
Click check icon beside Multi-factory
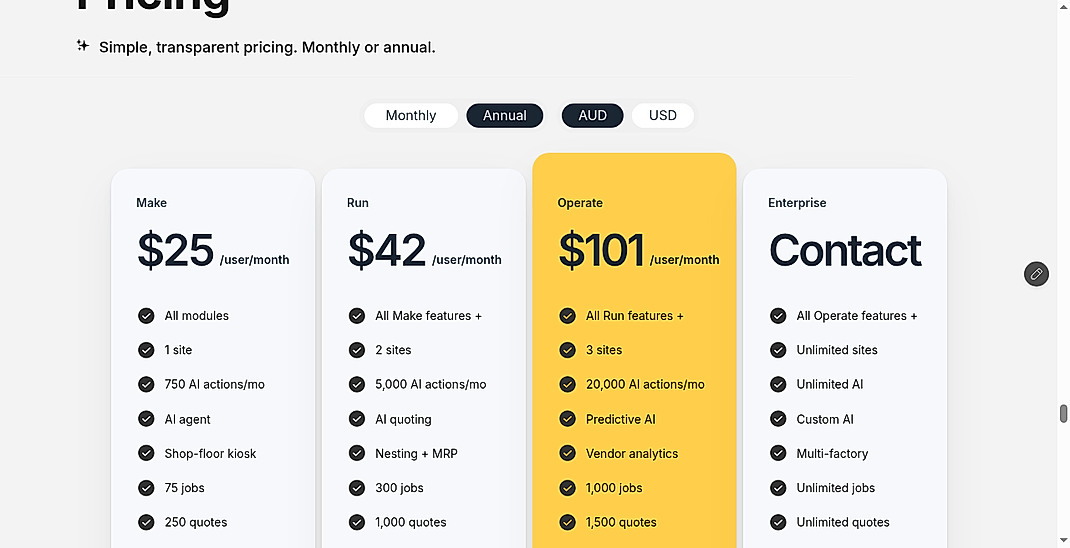(x=779, y=453)
